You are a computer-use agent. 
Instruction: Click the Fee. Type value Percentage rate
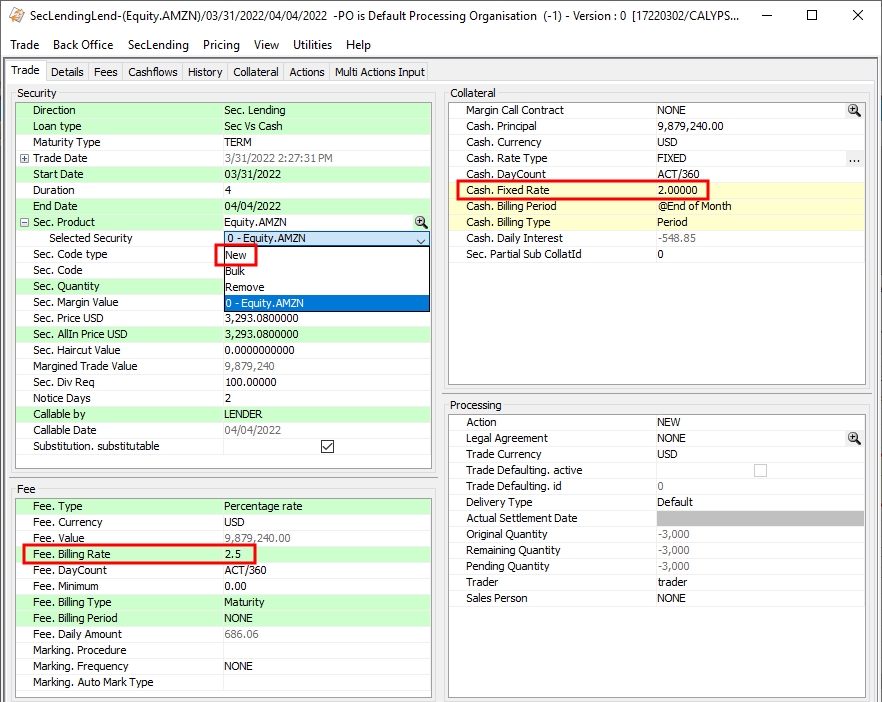tap(263, 506)
